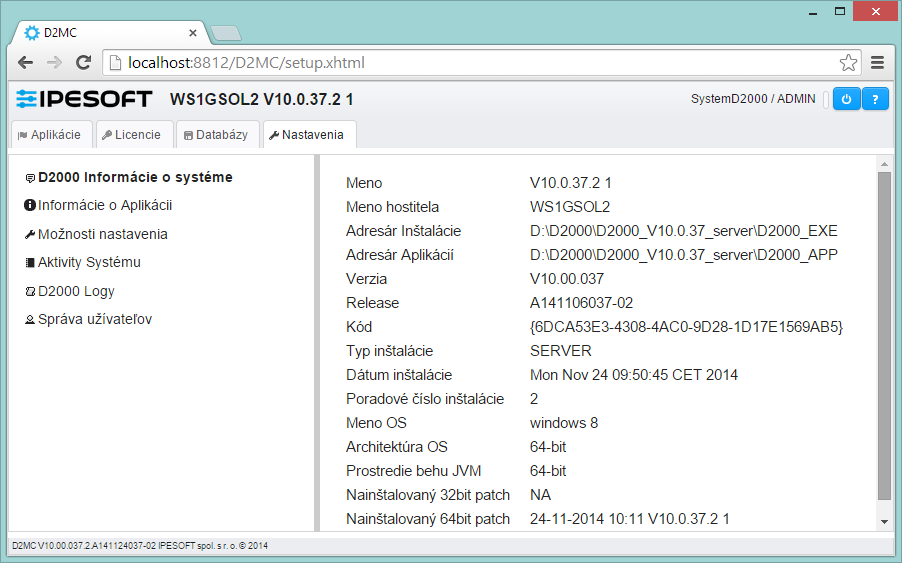Viewport: 902px width, 563px height.
Task: Click the address bar URL field
Action: coord(470,63)
